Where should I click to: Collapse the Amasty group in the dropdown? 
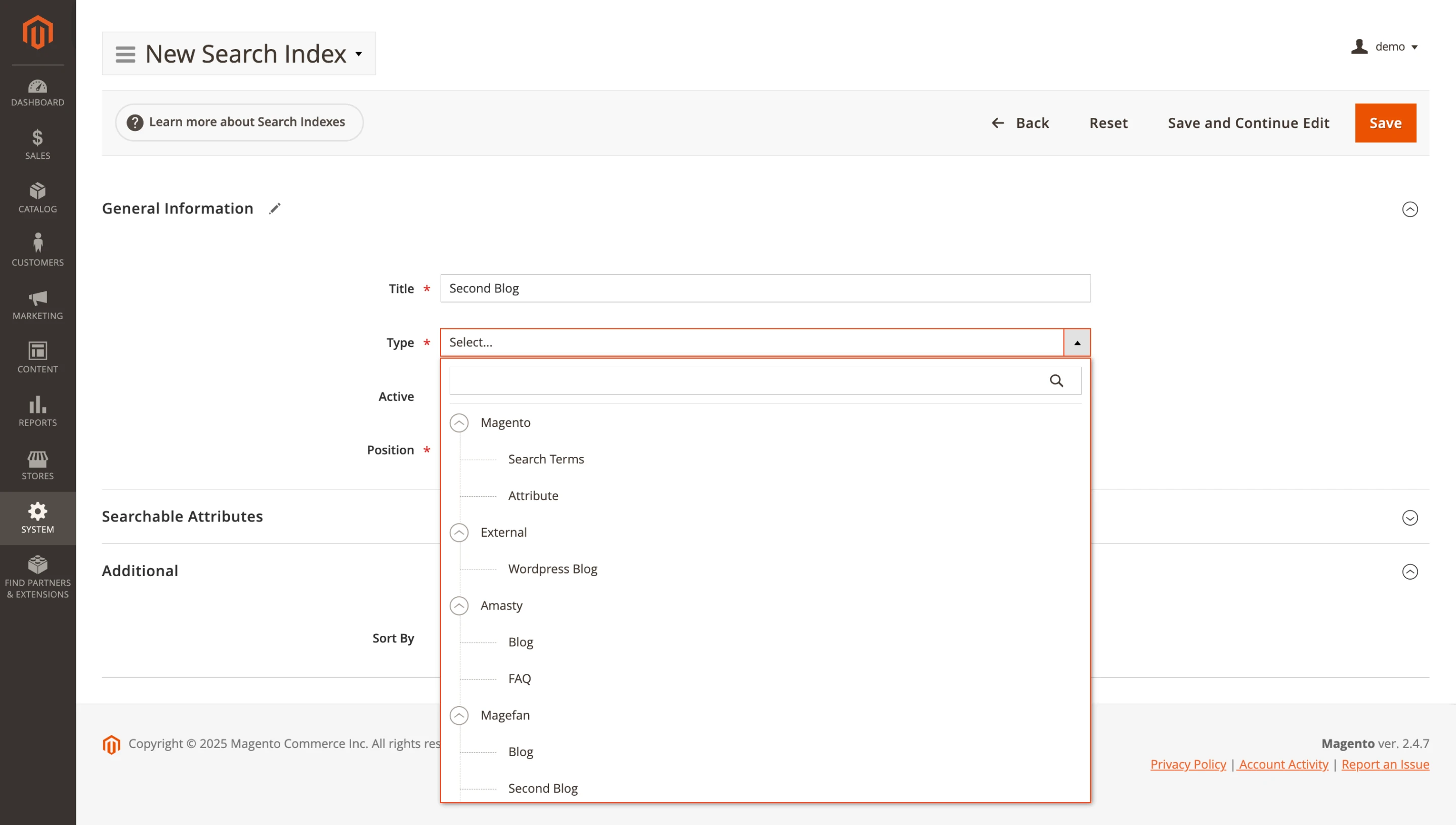click(x=459, y=605)
